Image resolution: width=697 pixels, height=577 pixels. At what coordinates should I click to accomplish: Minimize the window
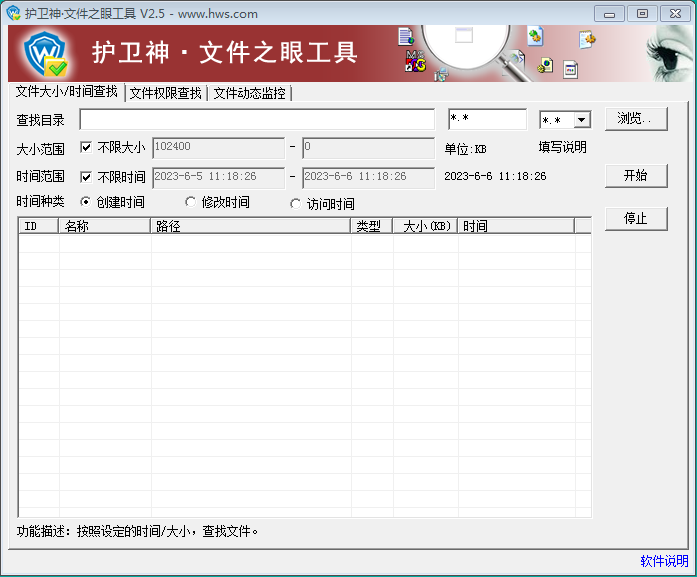coord(609,14)
